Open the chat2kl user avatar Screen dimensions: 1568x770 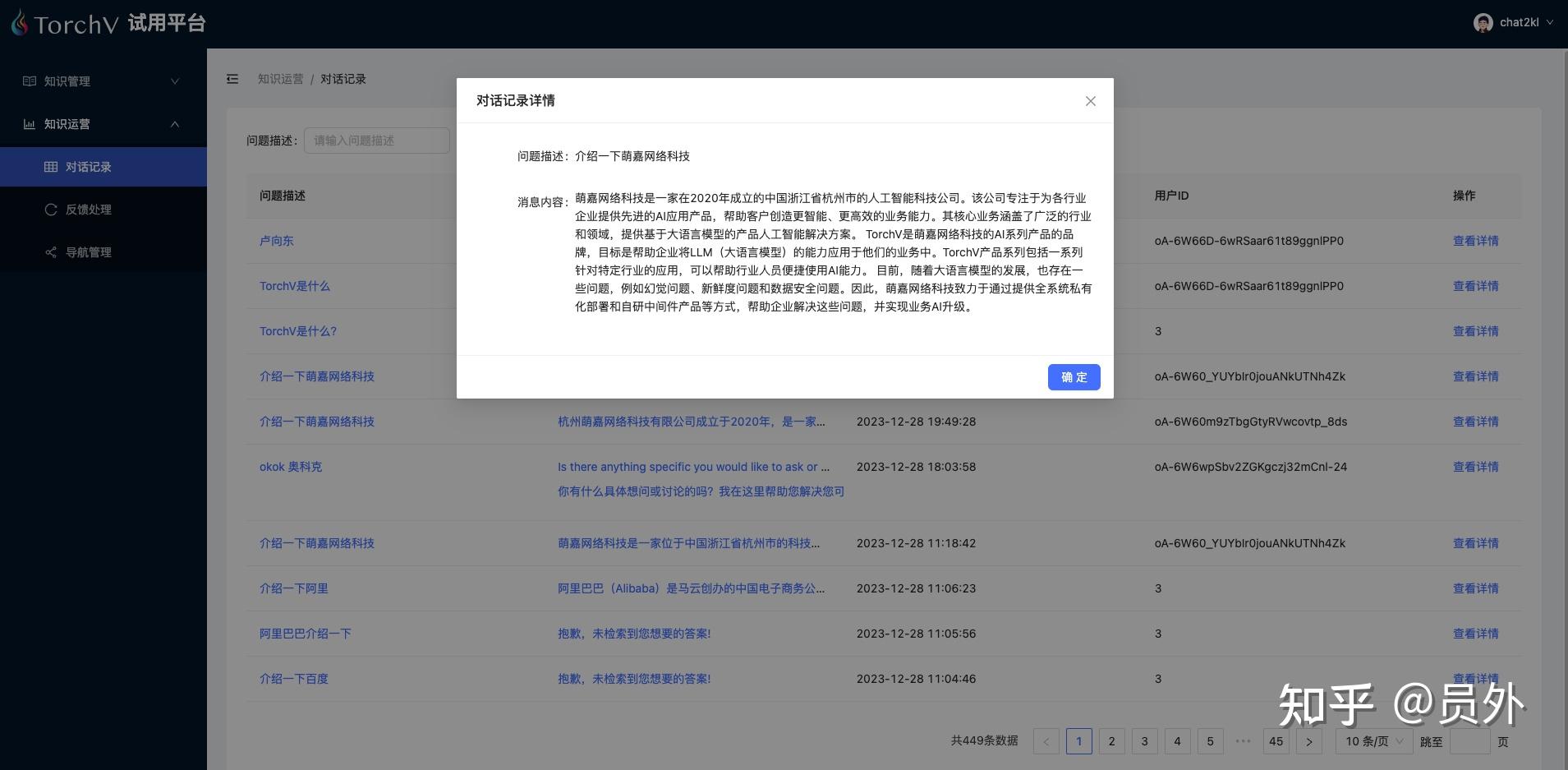tap(1483, 22)
